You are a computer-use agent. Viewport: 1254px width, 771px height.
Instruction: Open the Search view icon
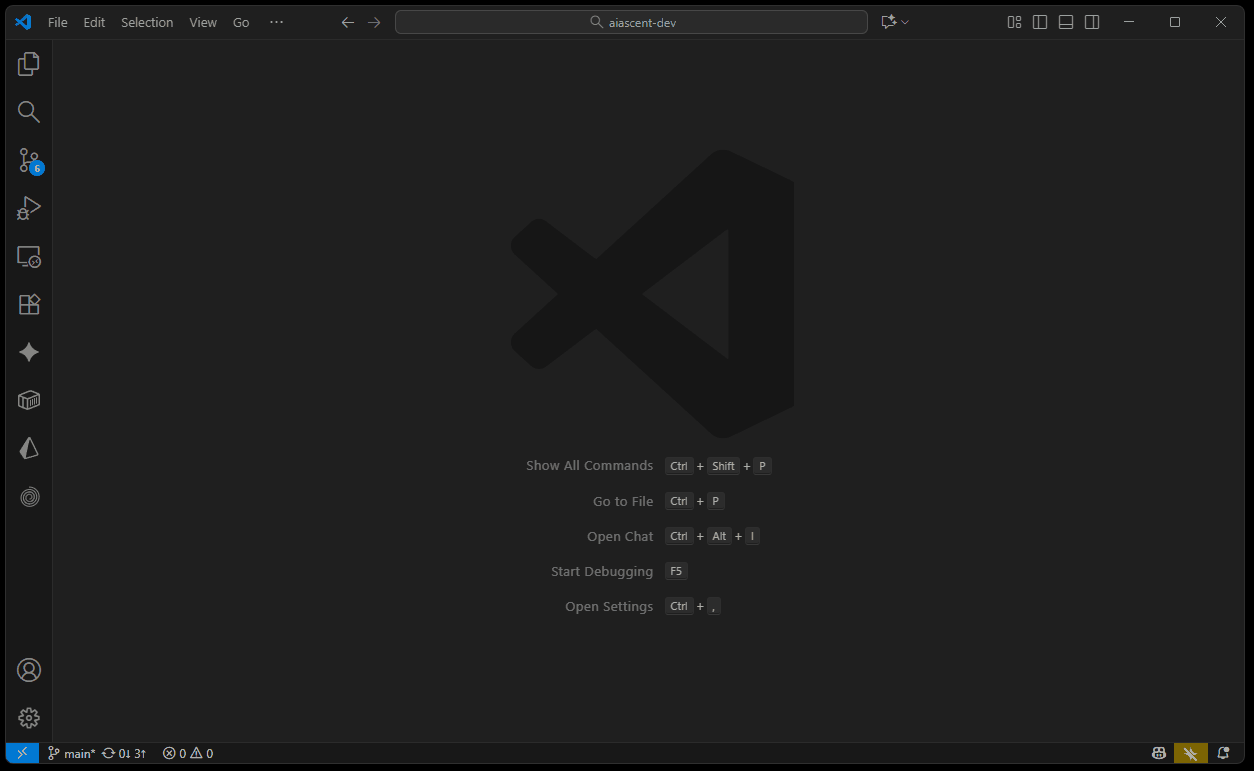click(29, 112)
